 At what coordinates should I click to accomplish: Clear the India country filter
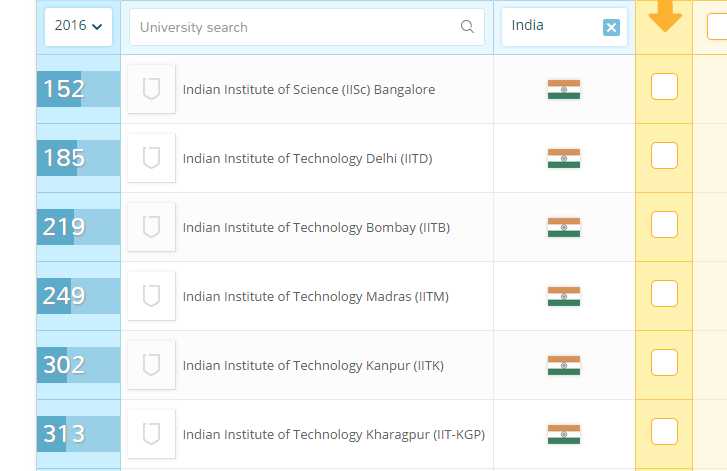click(611, 27)
